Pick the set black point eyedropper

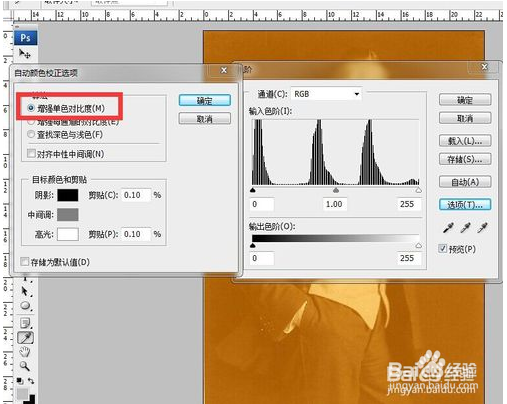[448, 228]
